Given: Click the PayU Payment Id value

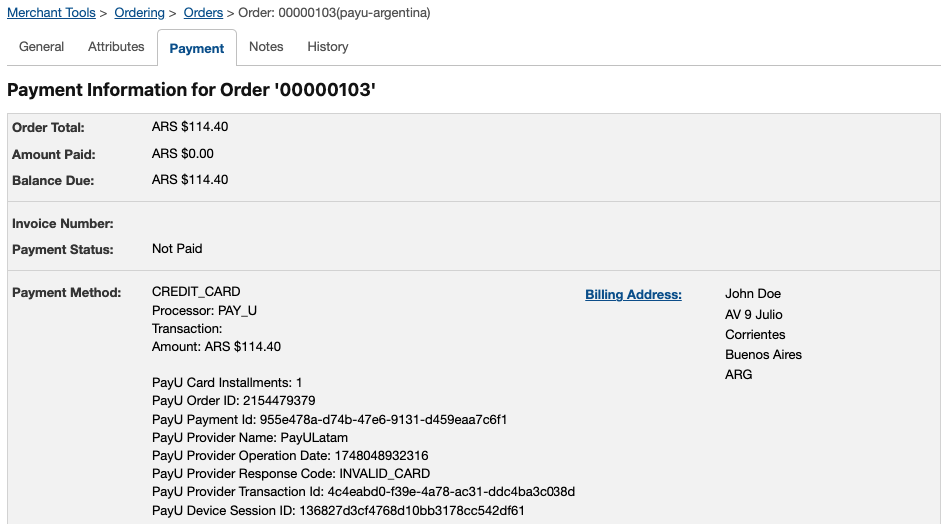Looking at the screenshot, I should pyautogui.click(x=384, y=420).
